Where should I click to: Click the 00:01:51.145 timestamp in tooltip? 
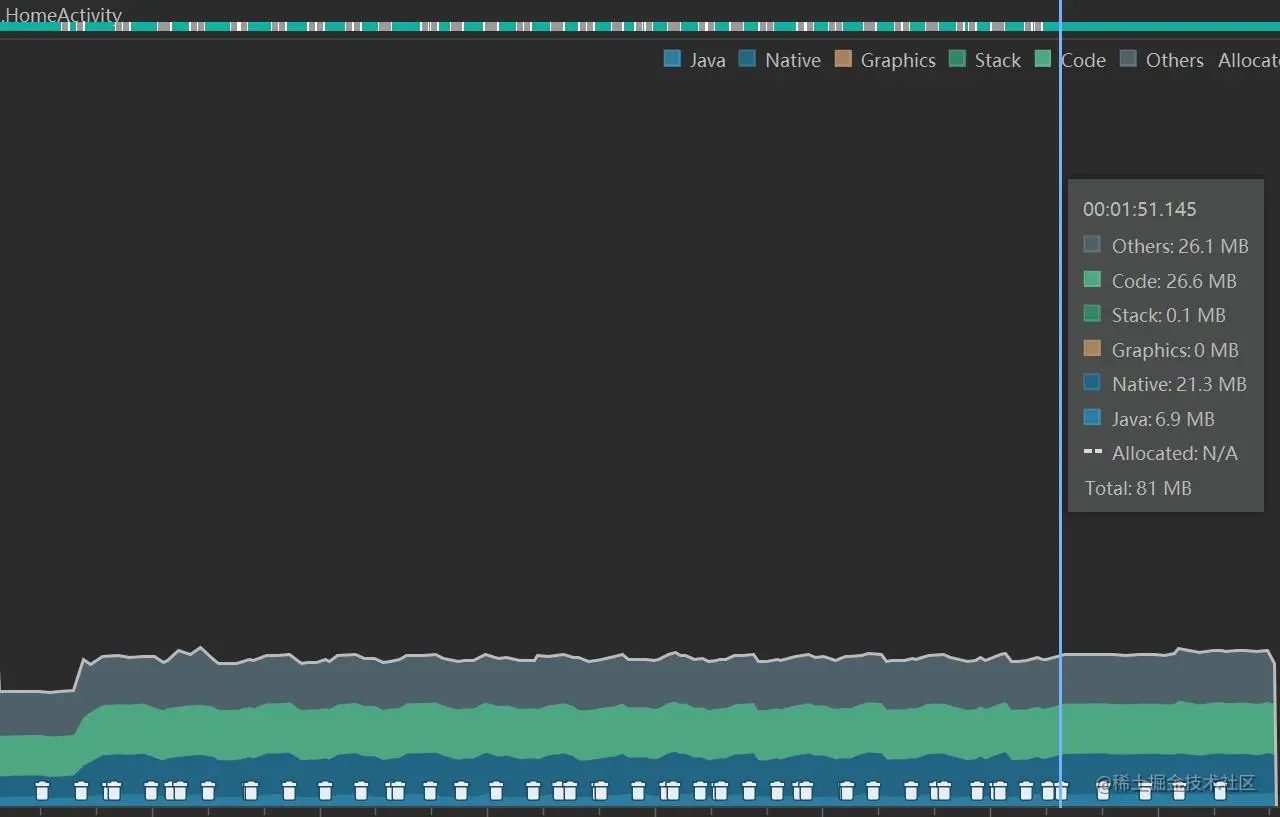point(1140,209)
